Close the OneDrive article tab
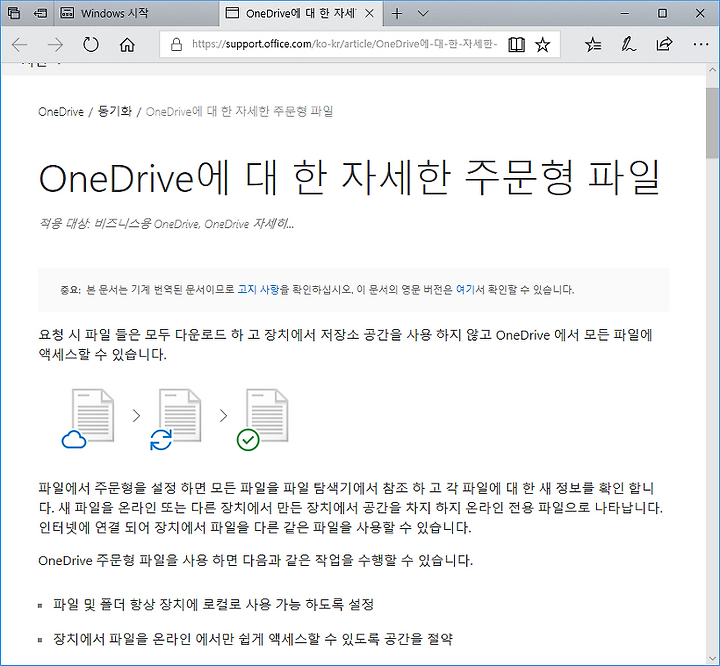The height and width of the screenshot is (666, 720). [369, 13]
